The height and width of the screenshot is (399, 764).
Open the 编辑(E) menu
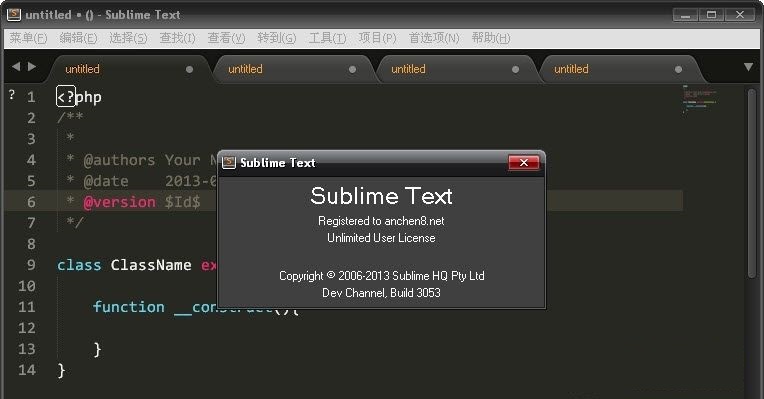pos(78,38)
